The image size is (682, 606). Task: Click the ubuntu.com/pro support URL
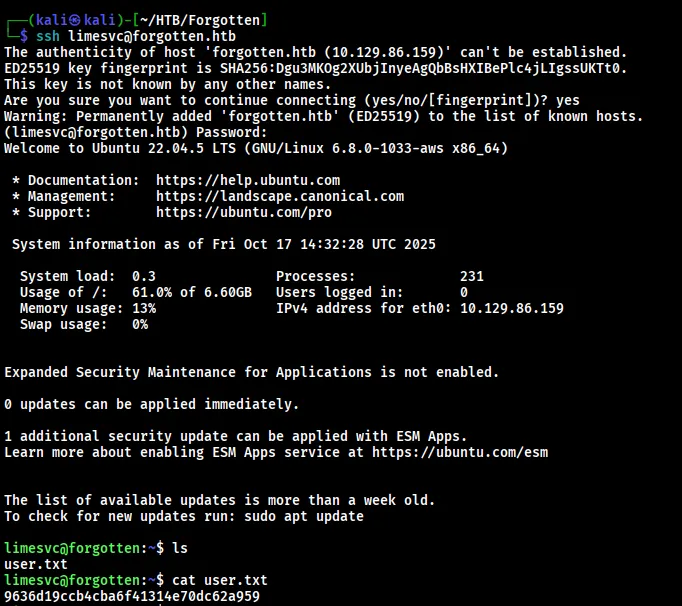pyautogui.click(x=244, y=212)
